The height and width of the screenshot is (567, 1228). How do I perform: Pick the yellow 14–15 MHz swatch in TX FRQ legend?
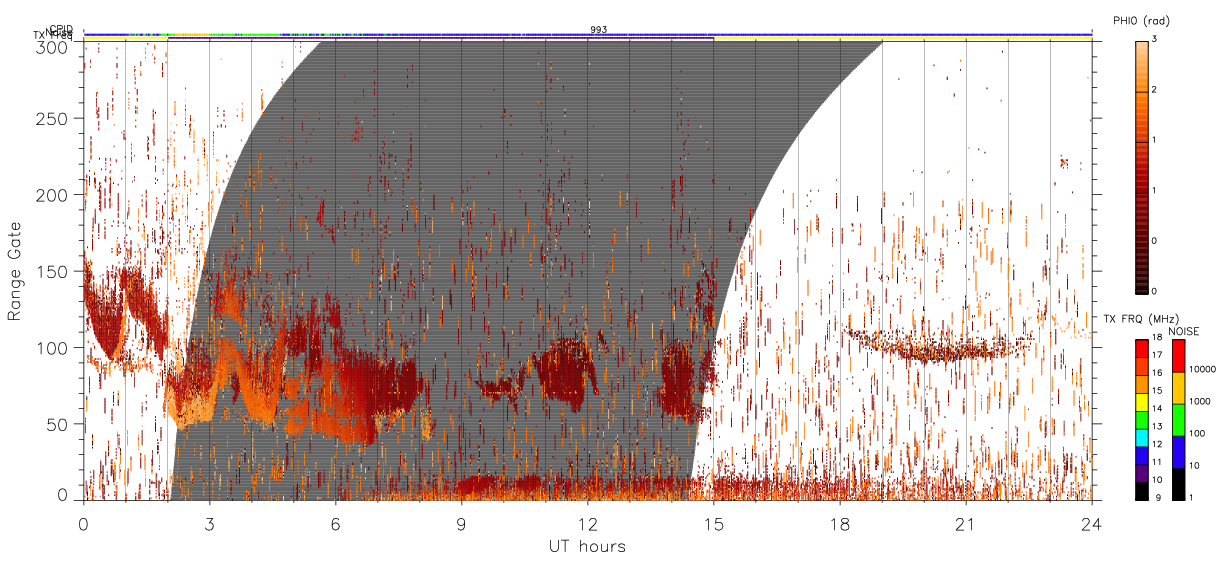(1142, 401)
